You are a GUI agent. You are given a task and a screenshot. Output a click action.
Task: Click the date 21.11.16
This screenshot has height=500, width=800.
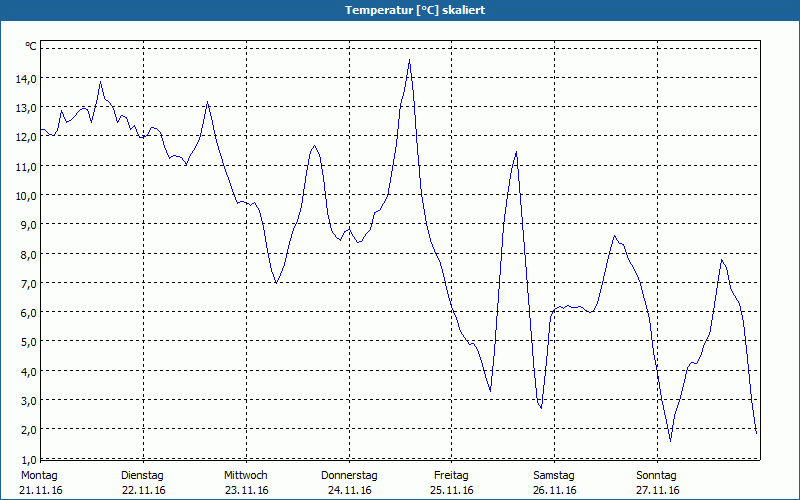click(x=41, y=490)
